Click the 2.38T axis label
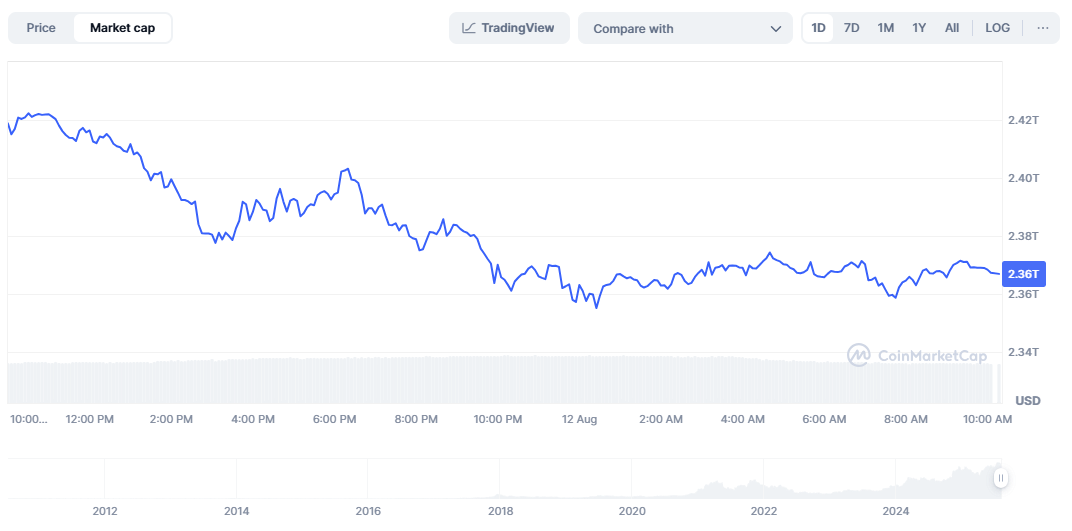1072x531 pixels. (x=1023, y=236)
